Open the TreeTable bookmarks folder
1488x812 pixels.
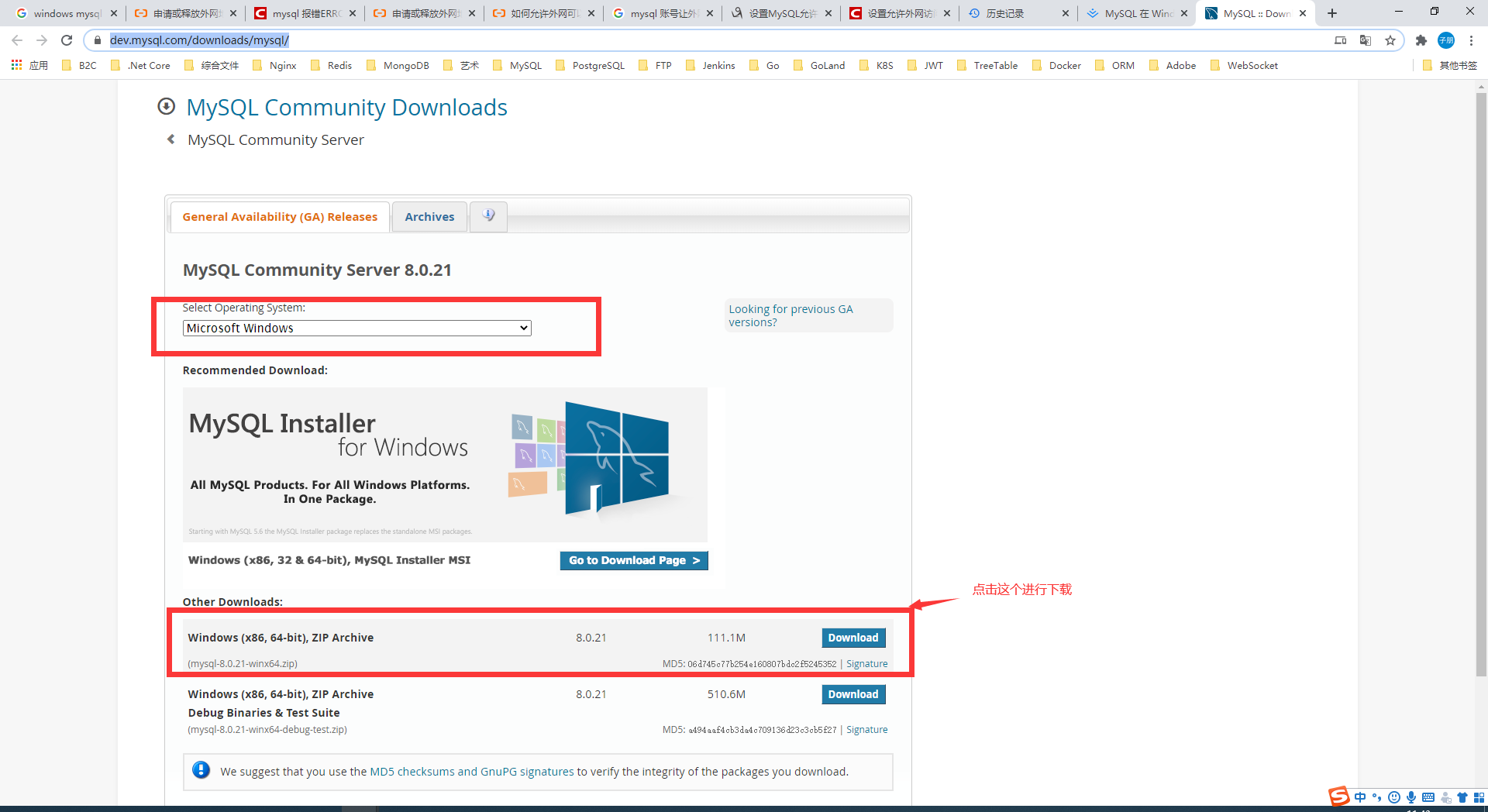[987, 65]
